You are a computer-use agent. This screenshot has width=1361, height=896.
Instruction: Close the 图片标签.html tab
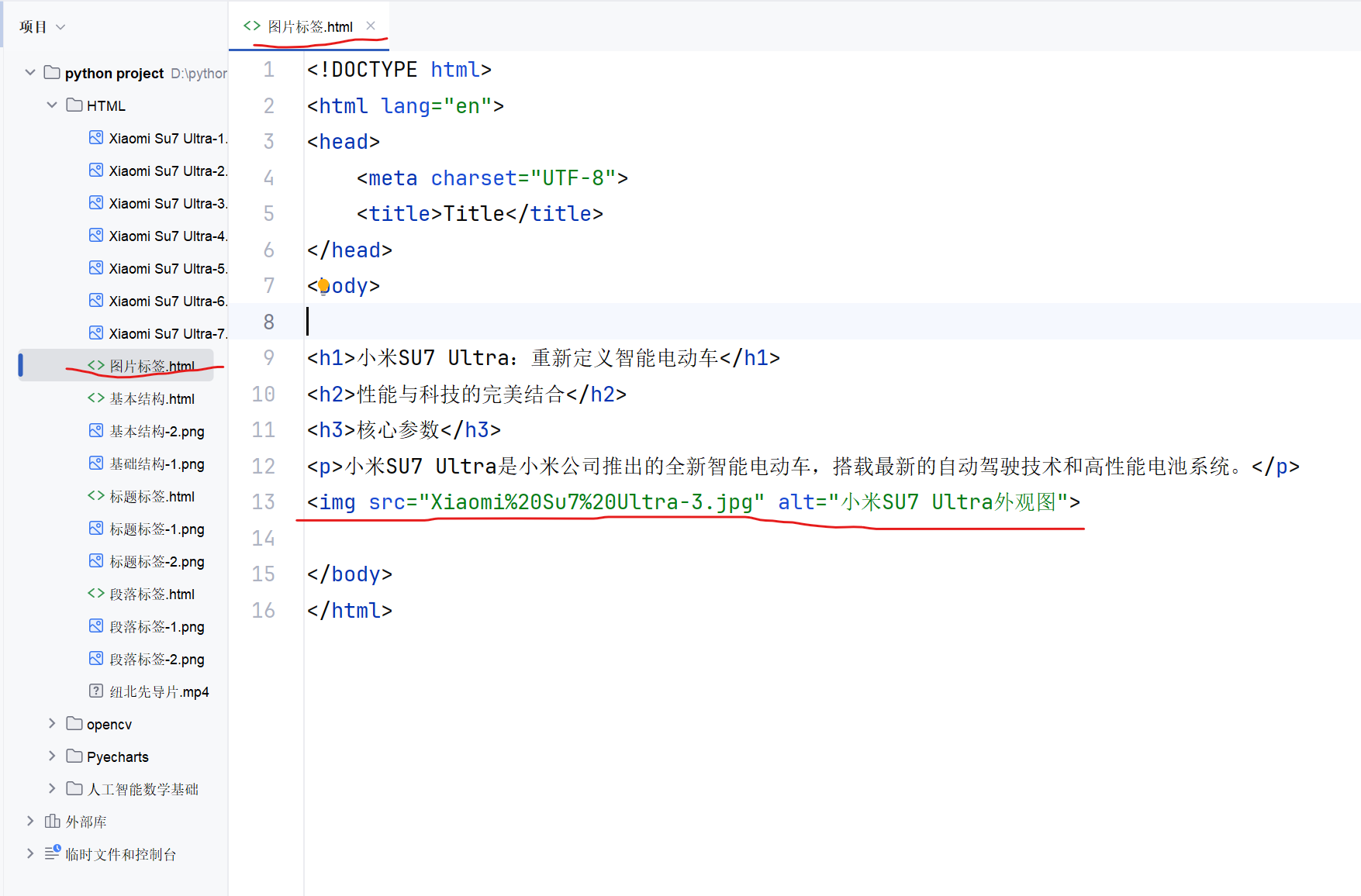tap(371, 26)
